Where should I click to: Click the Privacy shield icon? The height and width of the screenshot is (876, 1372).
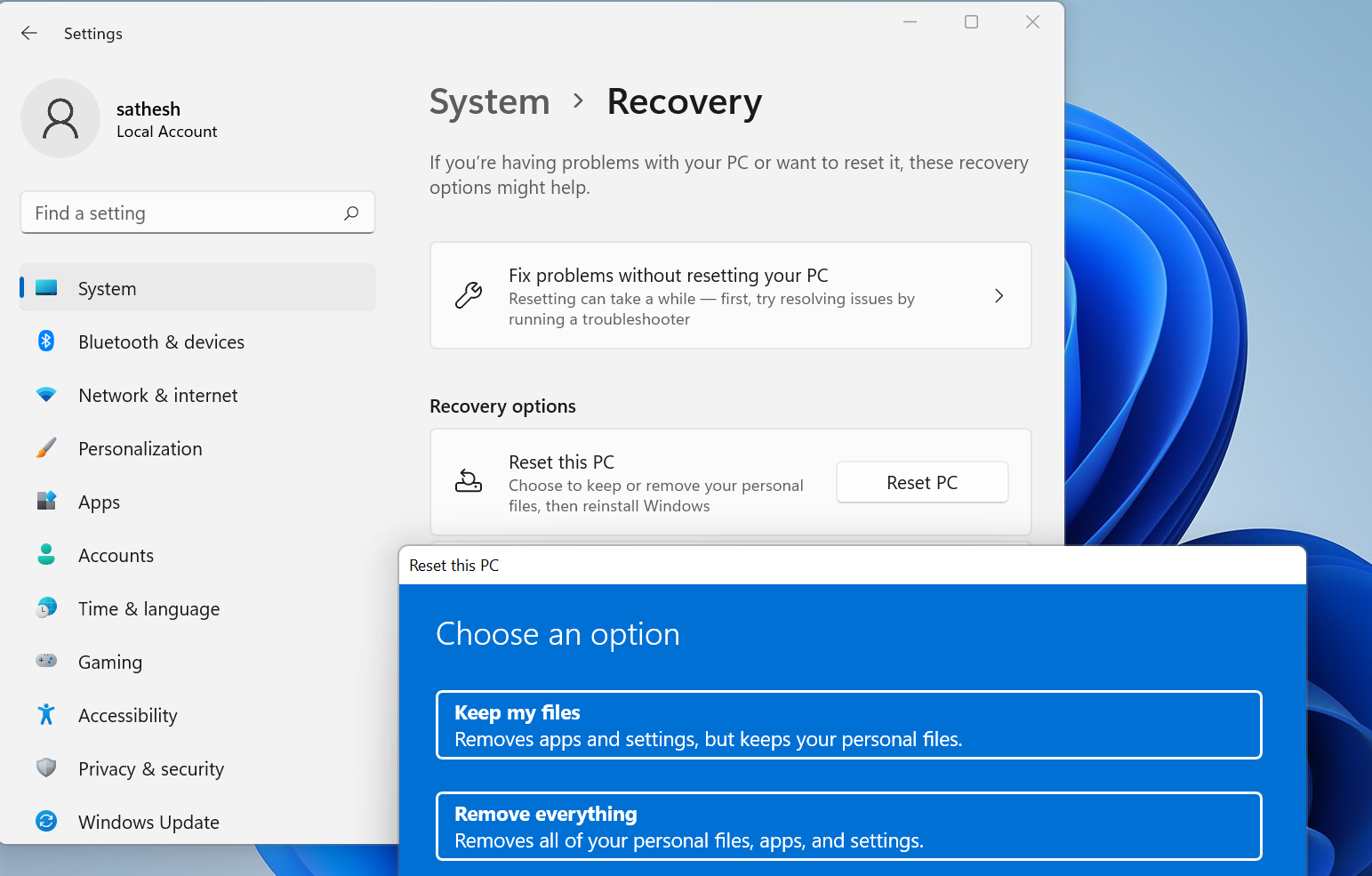[46, 768]
